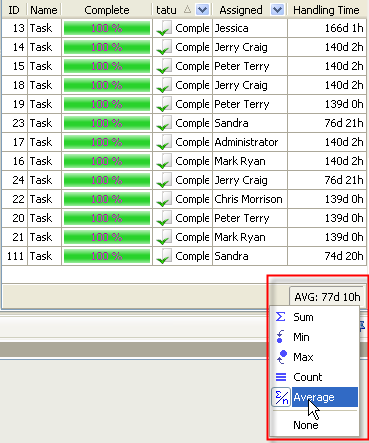The height and width of the screenshot is (443, 369).
Task: Sort by the Name column header
Action: click(44, 10)
